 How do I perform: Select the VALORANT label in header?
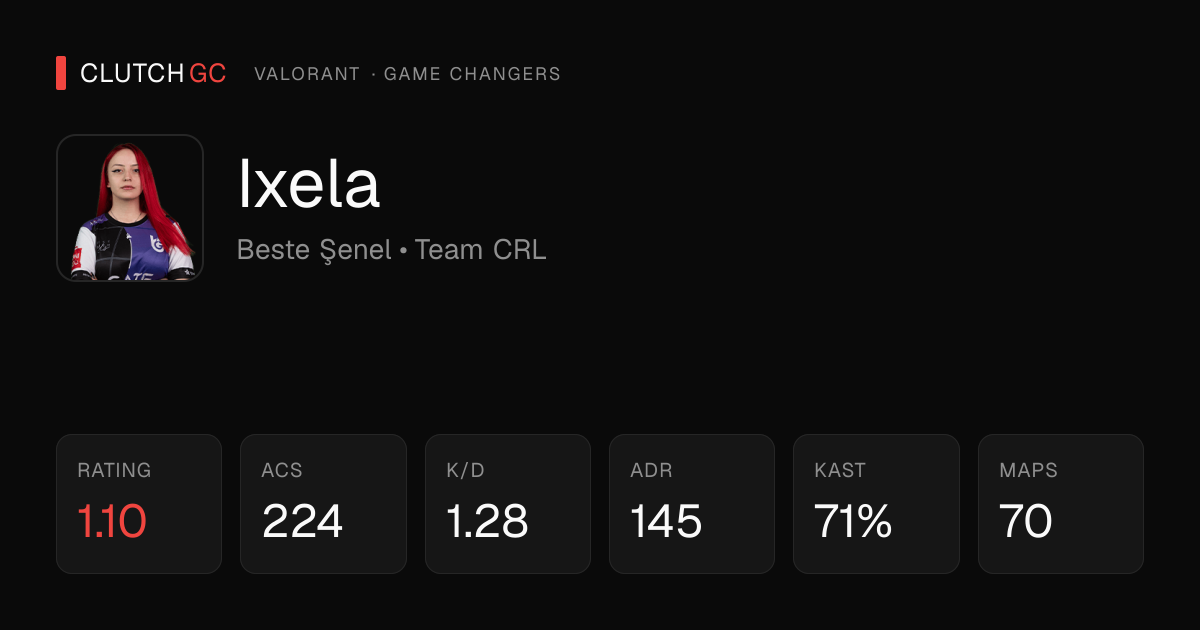click(x=307, y=74)
